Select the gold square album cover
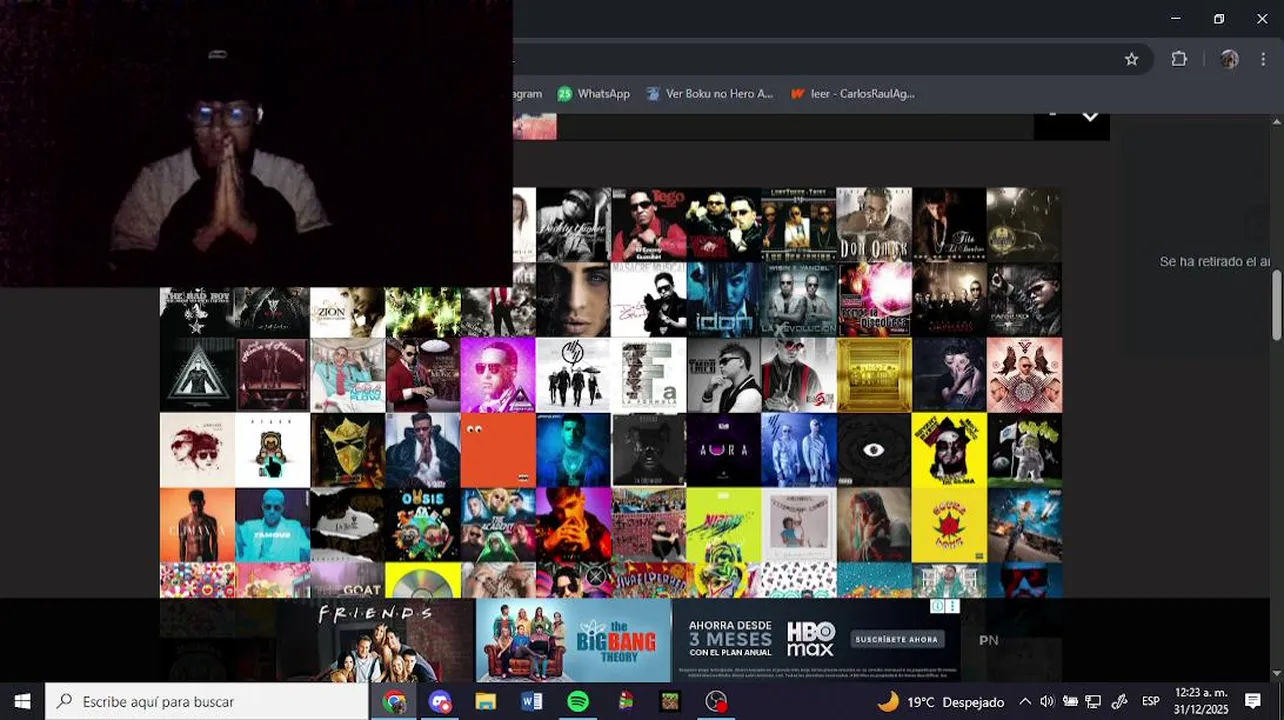This screenshot has width=1284, height=720. click(874, 375)
